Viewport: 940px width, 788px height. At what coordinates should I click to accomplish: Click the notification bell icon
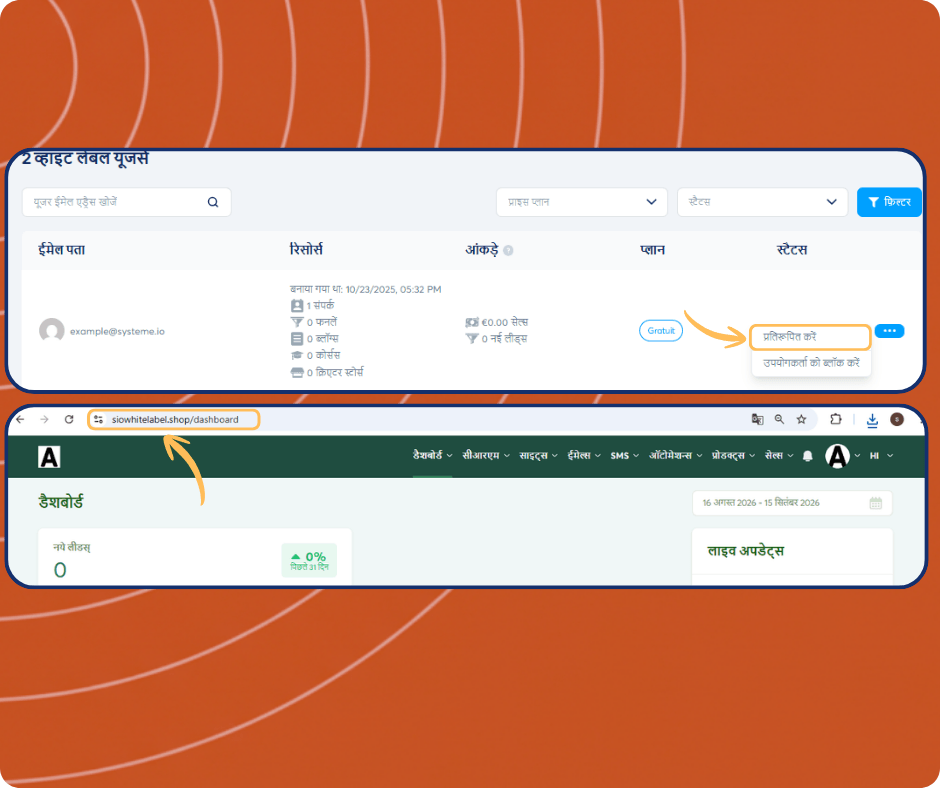pyautogui.click(x=808, y=456)
